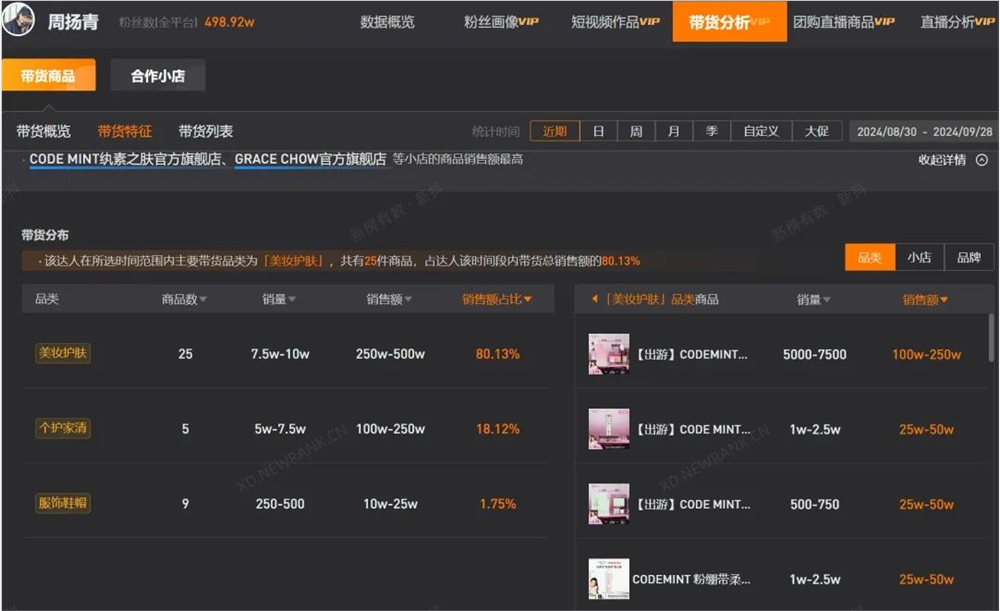Click the VIP badge on 短视频作品
Image resolution: width=1000 pixels, height=611 pixels.
tap(651, 21)
